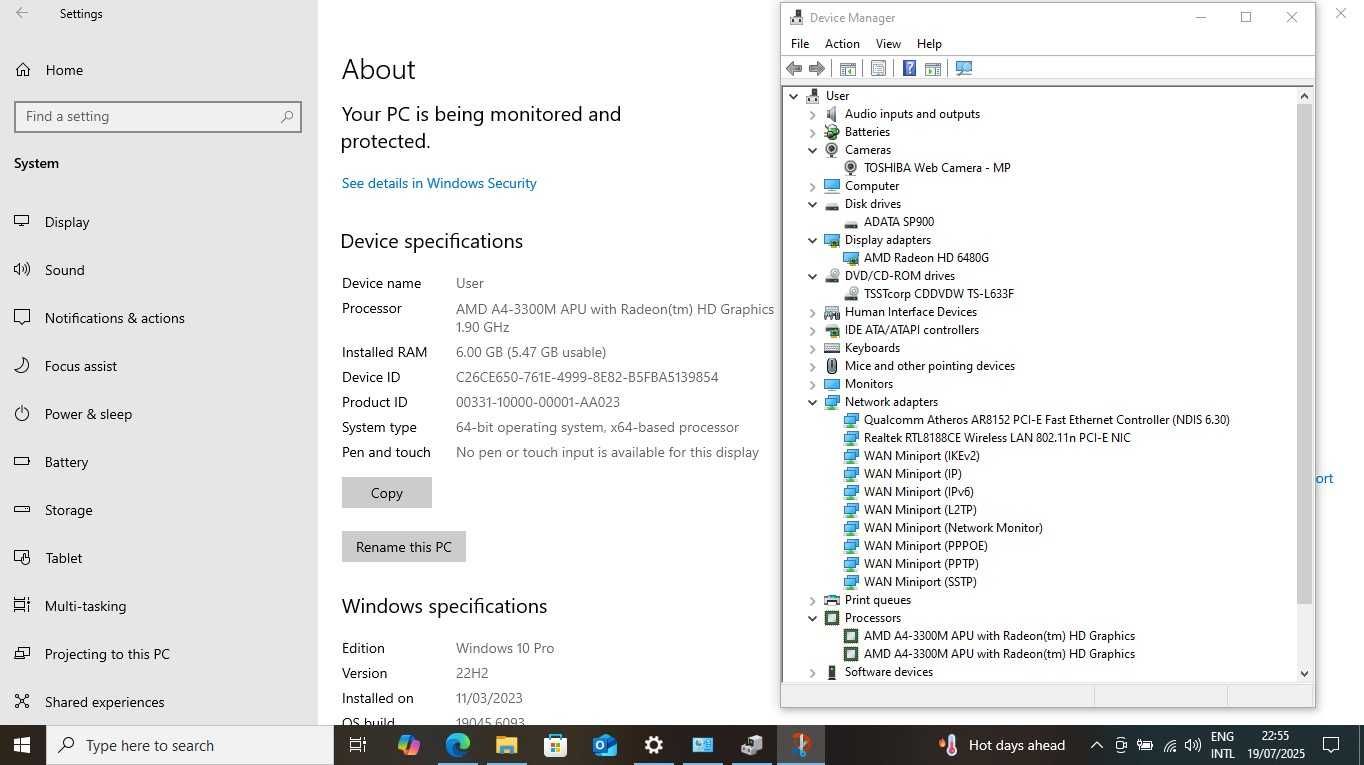Open the Action menu in Device Manager

pyautogui.click(x=842, y=44)
